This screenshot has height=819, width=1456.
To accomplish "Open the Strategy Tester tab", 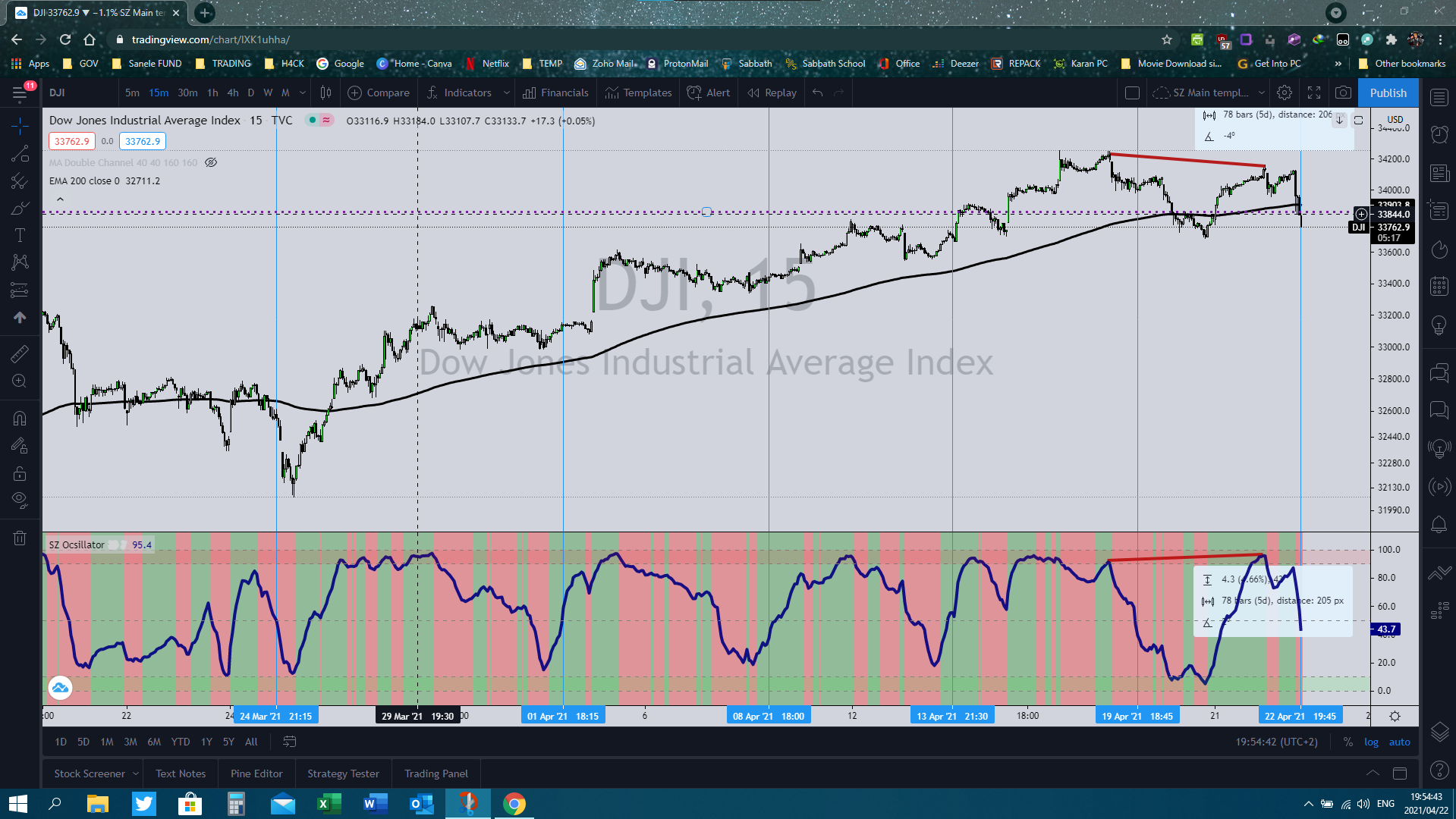I will tap(343, 773).
